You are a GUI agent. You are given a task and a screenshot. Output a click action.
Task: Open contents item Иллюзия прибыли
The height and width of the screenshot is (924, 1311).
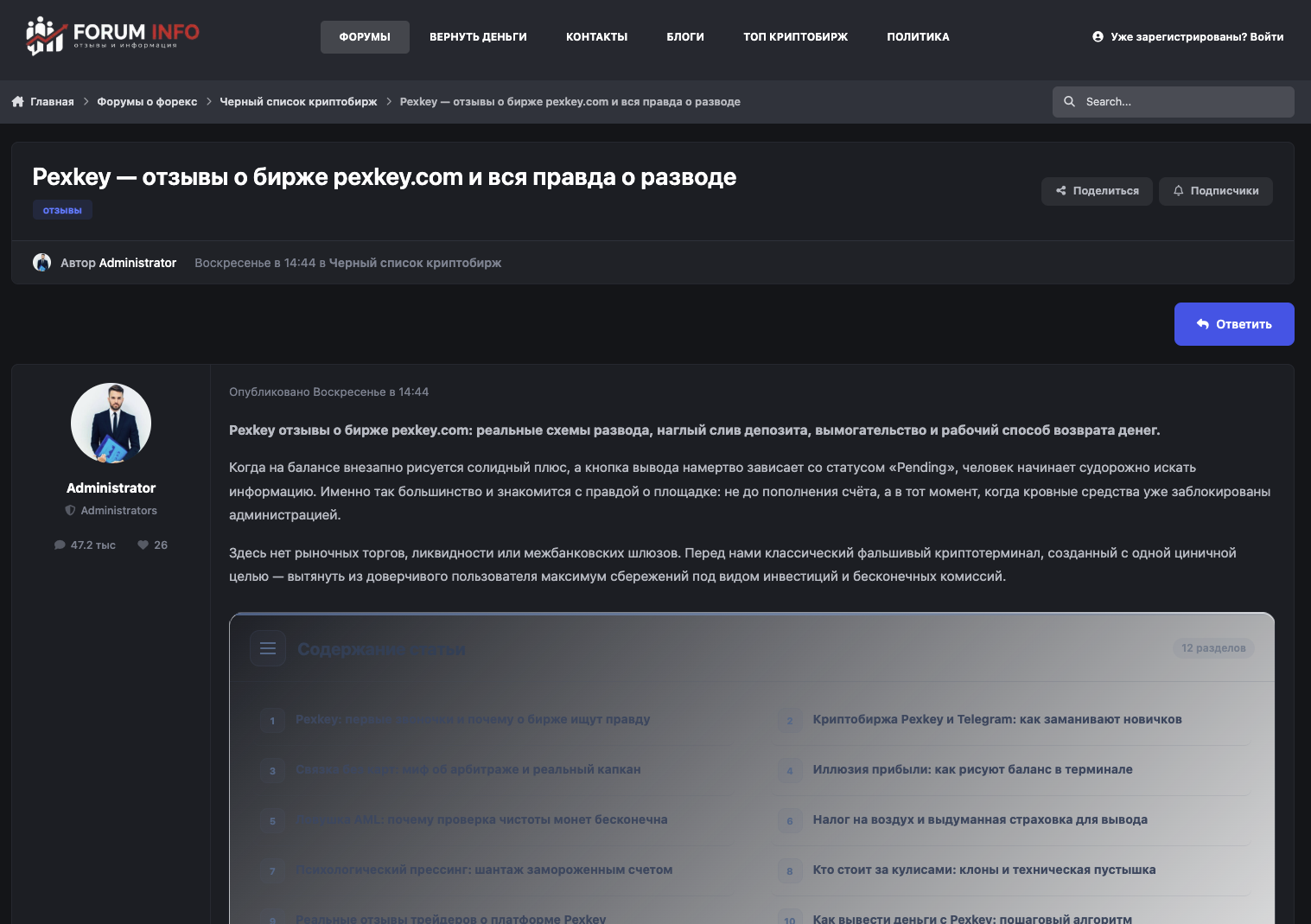point(972,769)
